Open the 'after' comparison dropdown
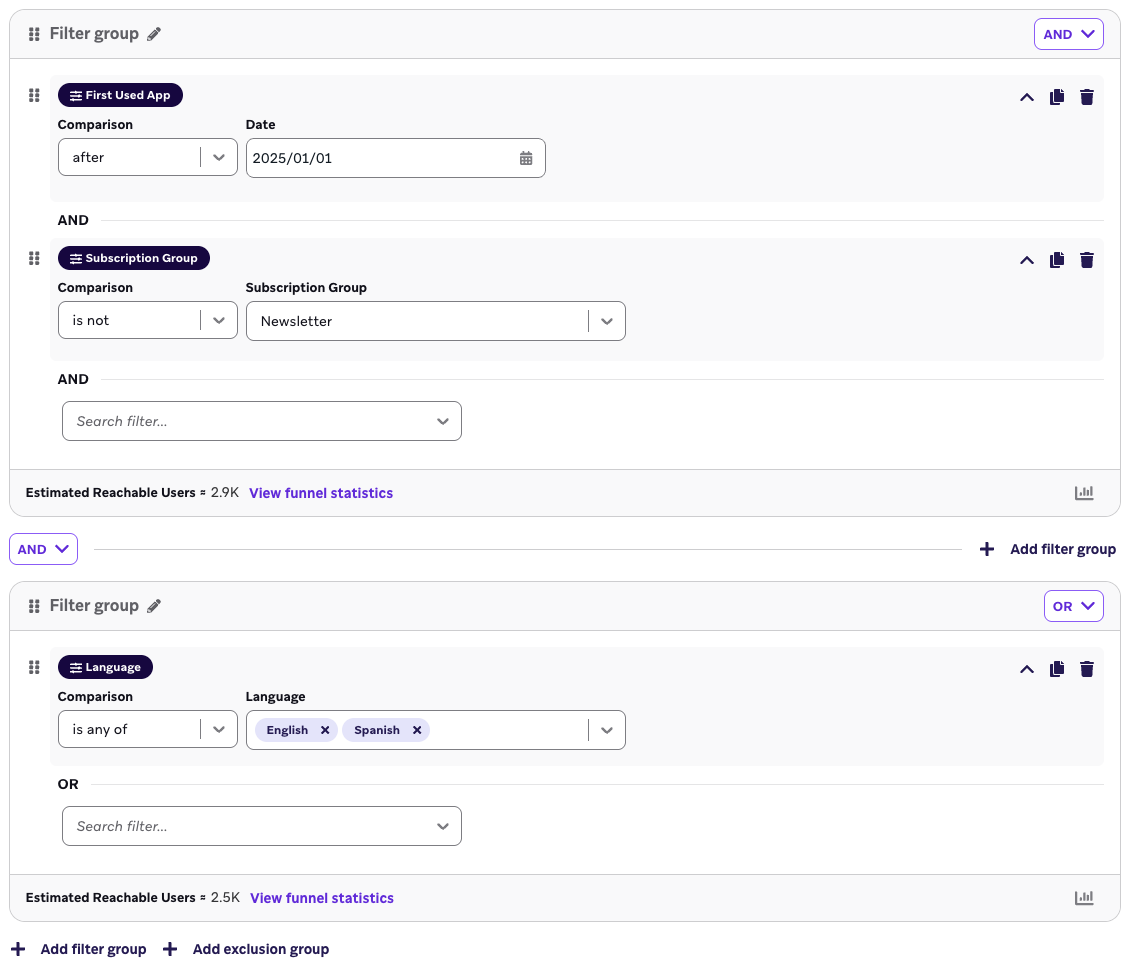The image size is (1134, 974). pos(148,158)
